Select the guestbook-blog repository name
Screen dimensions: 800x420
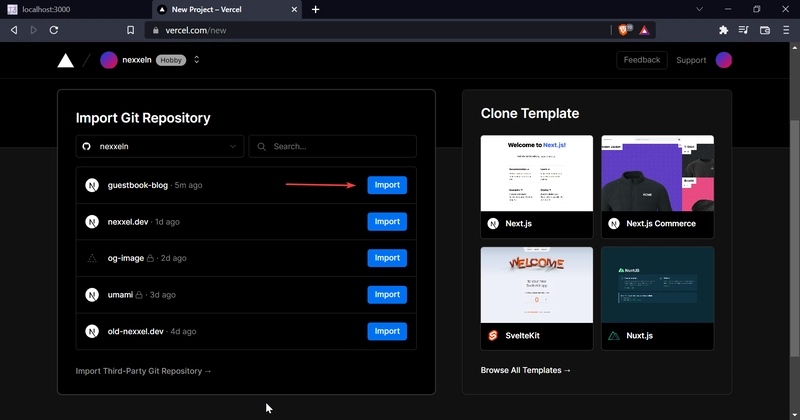point(138,185)
